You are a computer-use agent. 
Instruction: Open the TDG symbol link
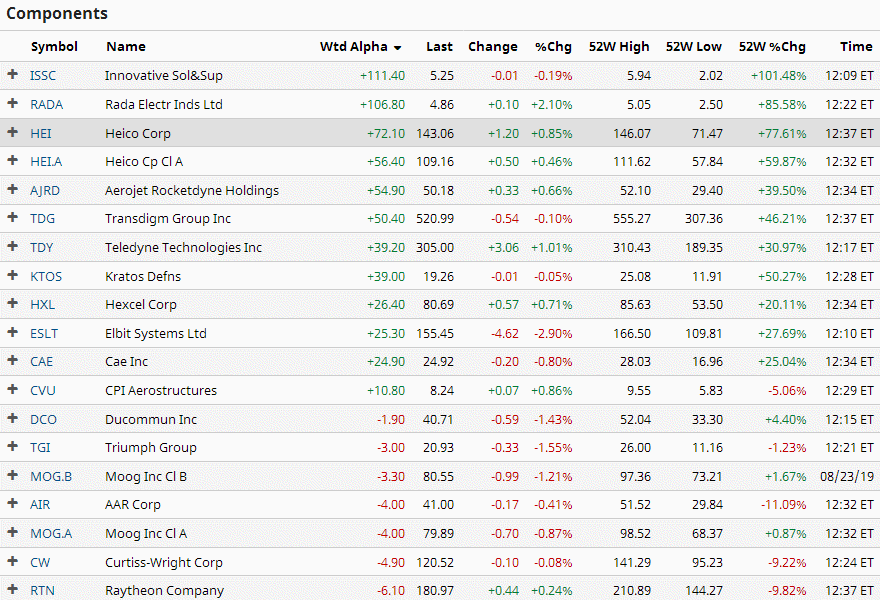[x=43, y=218]
